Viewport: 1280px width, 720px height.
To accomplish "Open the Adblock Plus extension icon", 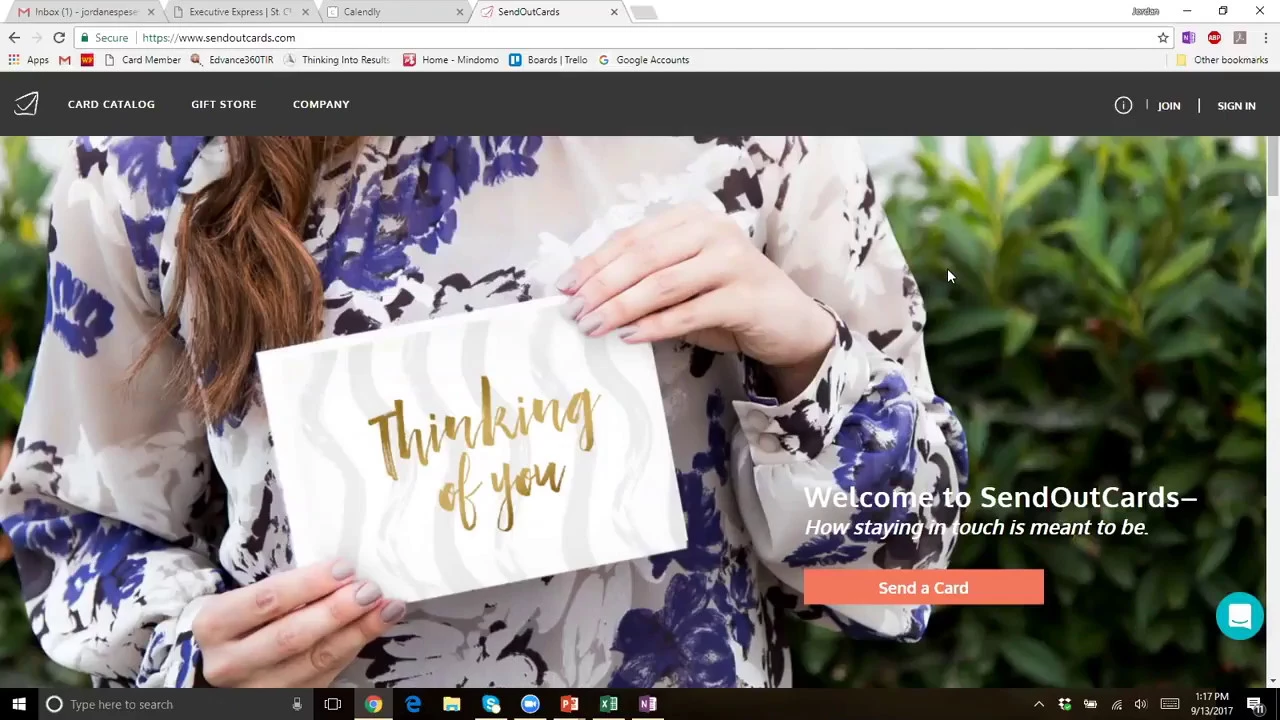I will point(1214,38).
